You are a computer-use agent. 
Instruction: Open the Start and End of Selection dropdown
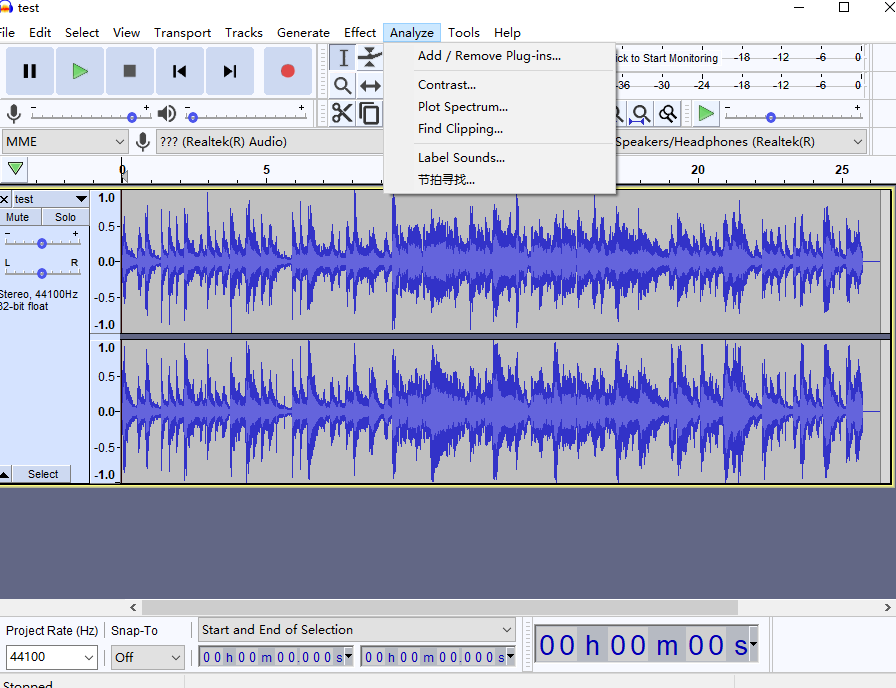(357, 630)
